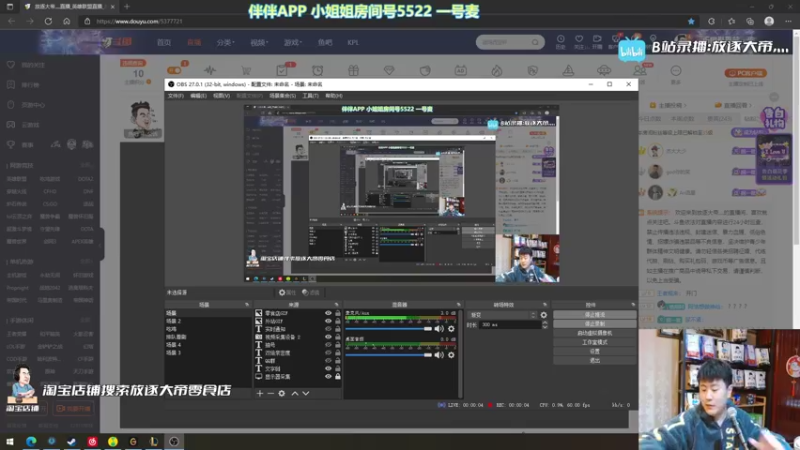Pop out the 场景 dock panel
The image size is (800, 450).
click(x=247, y=305)
